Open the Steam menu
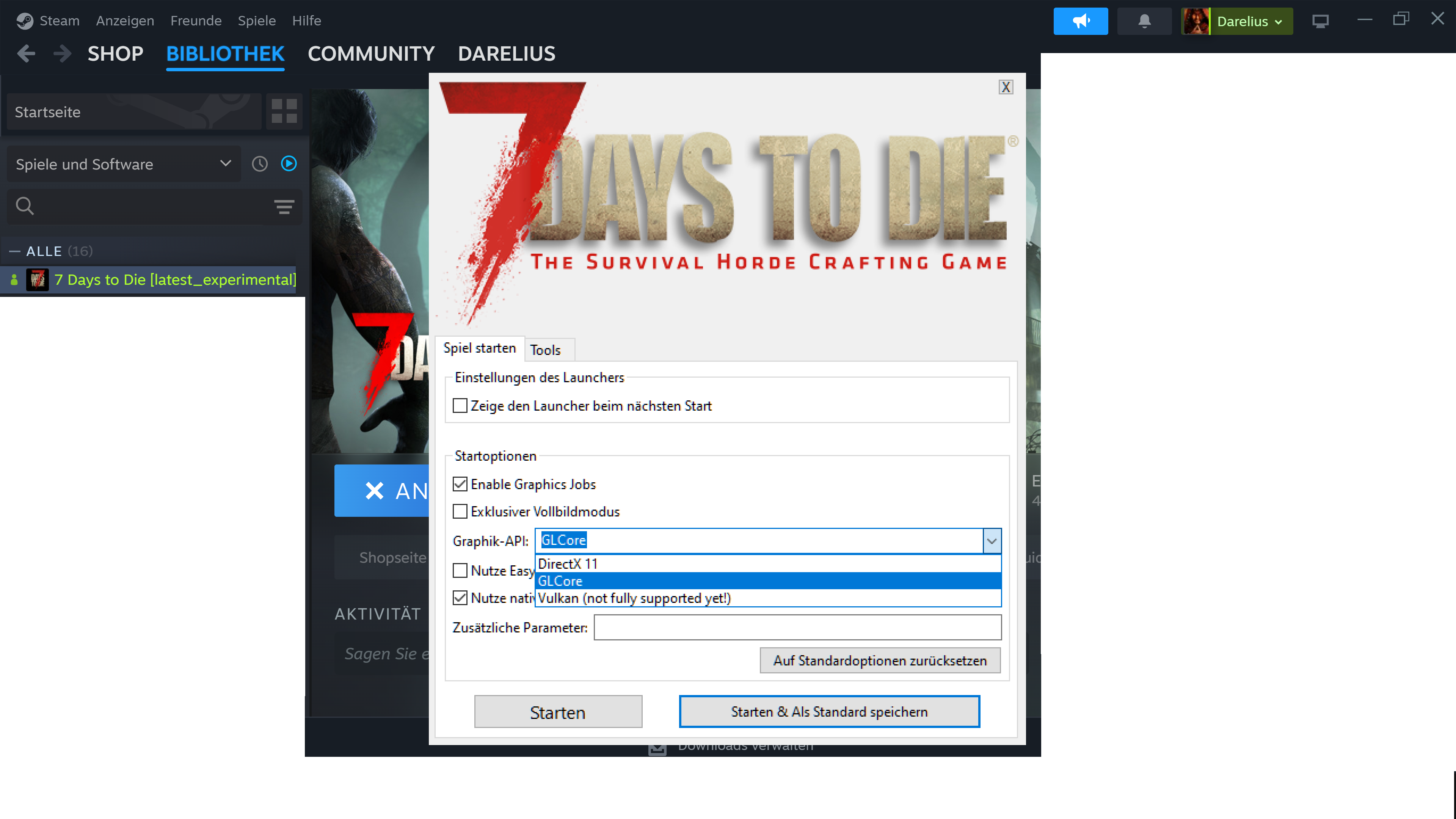 coord(60,21)
